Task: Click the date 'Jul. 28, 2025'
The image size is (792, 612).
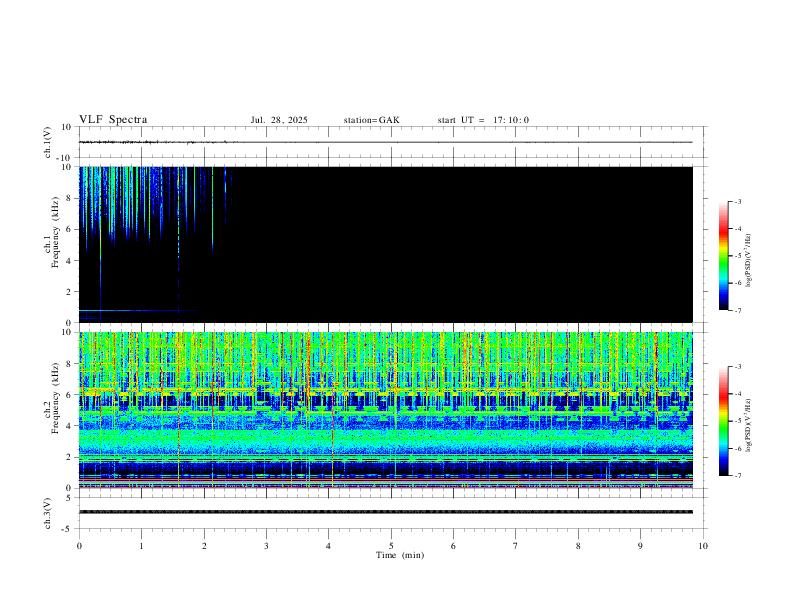Action: pos(279,120)
